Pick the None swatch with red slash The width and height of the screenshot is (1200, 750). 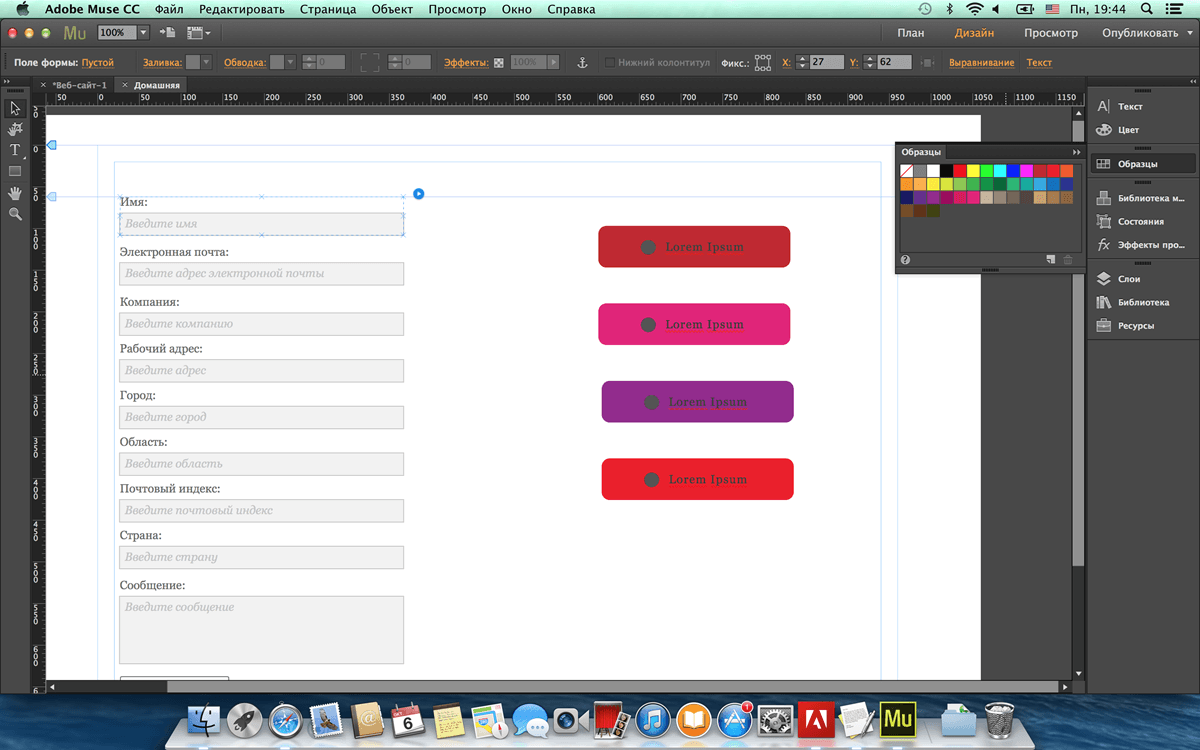[906, 171]
